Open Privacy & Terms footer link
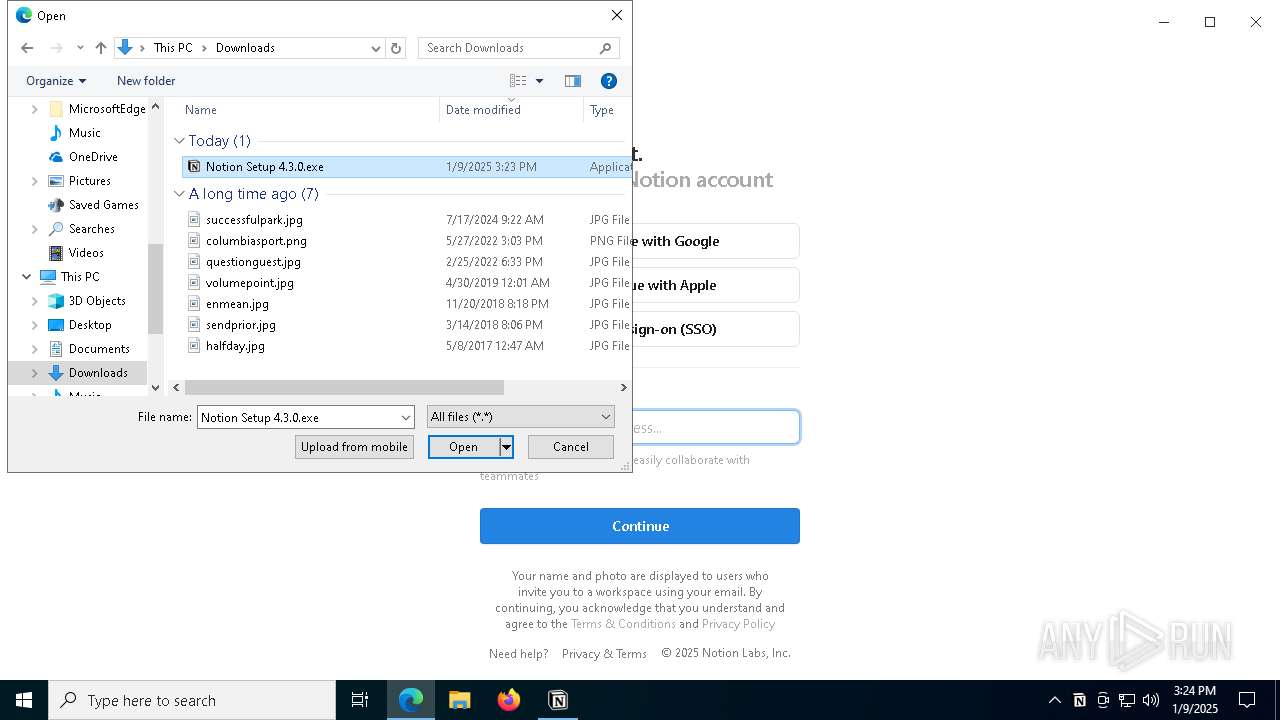1280x720 pixels. pyautogui.click(x=604, y=653)
